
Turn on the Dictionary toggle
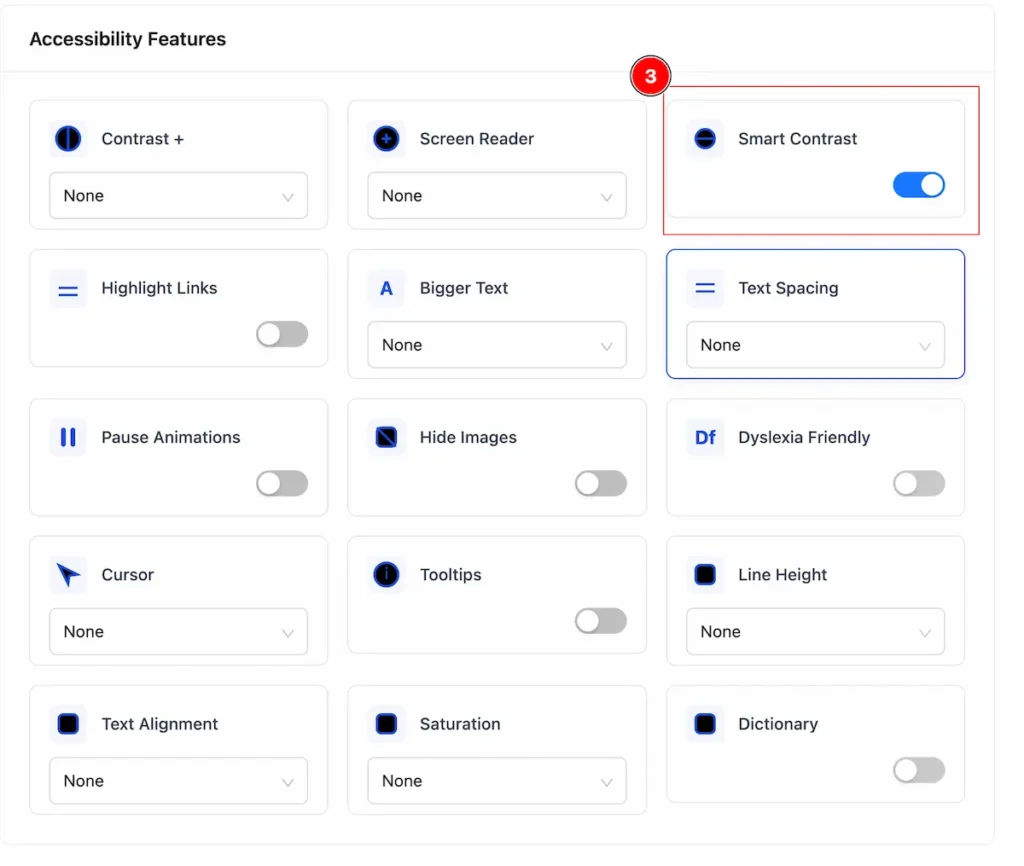click(918, 770)
